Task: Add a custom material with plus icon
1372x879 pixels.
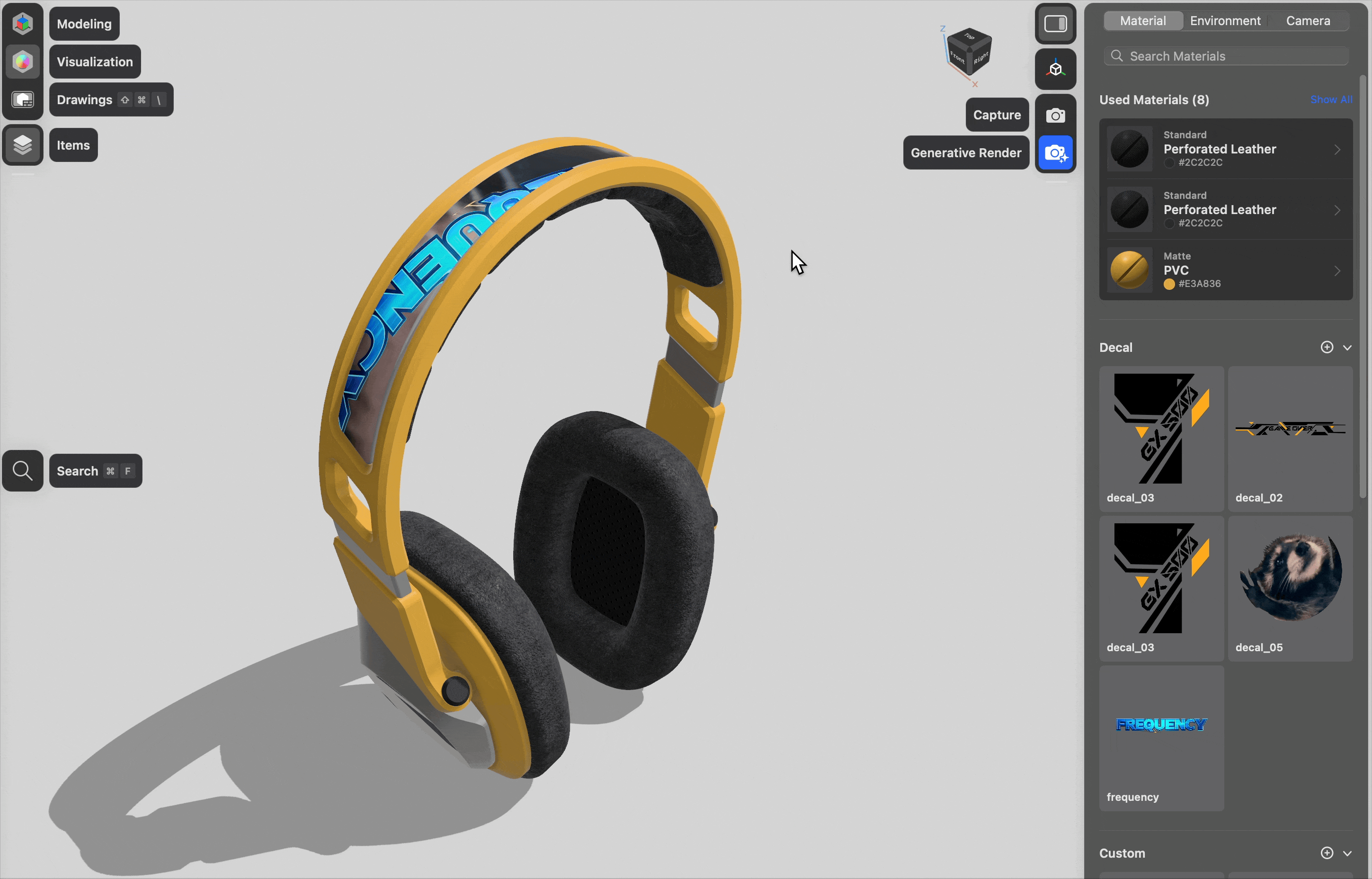Action: tap(1327, 853)
